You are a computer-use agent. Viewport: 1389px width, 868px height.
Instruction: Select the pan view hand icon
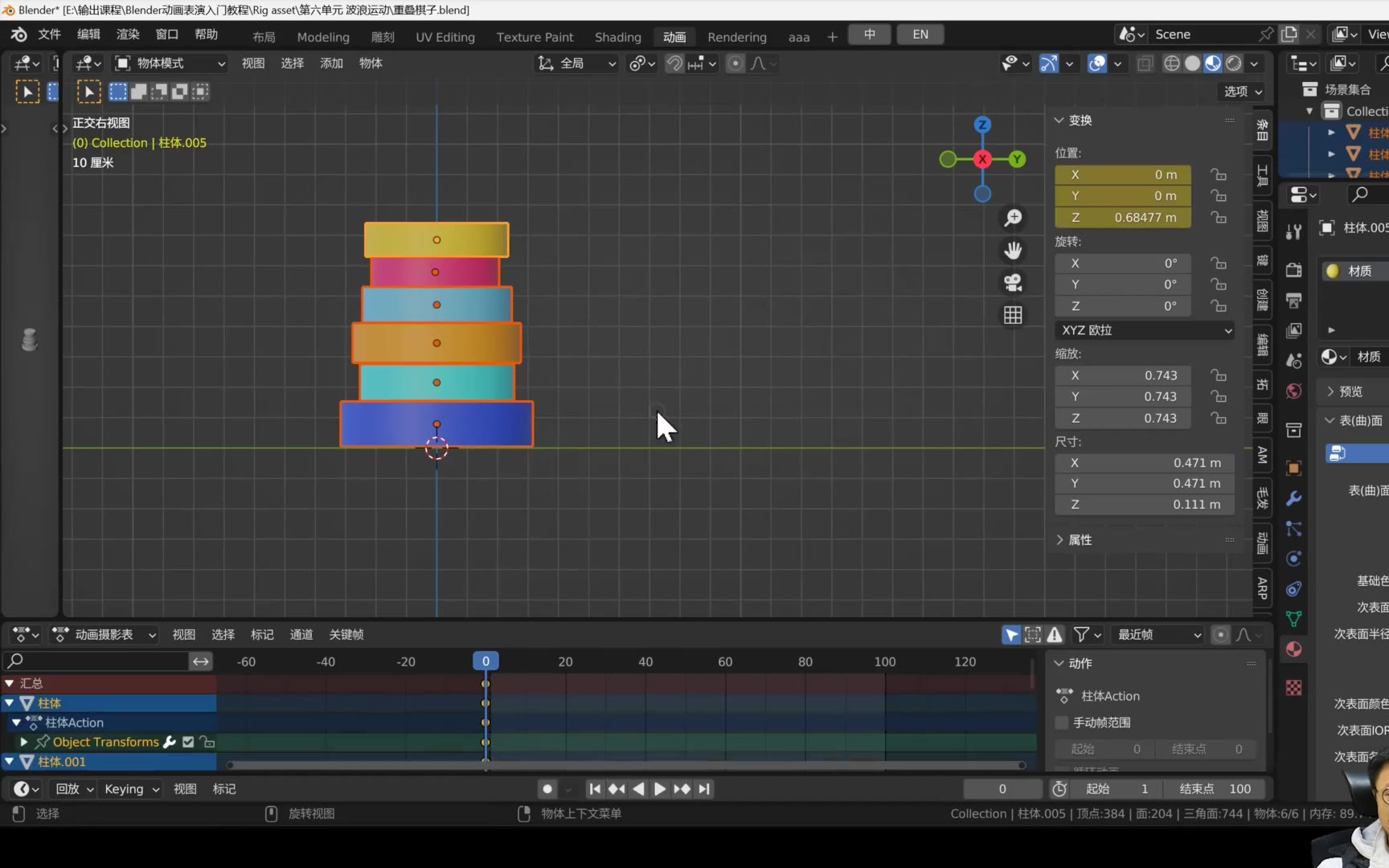[x=1013, y=251]
